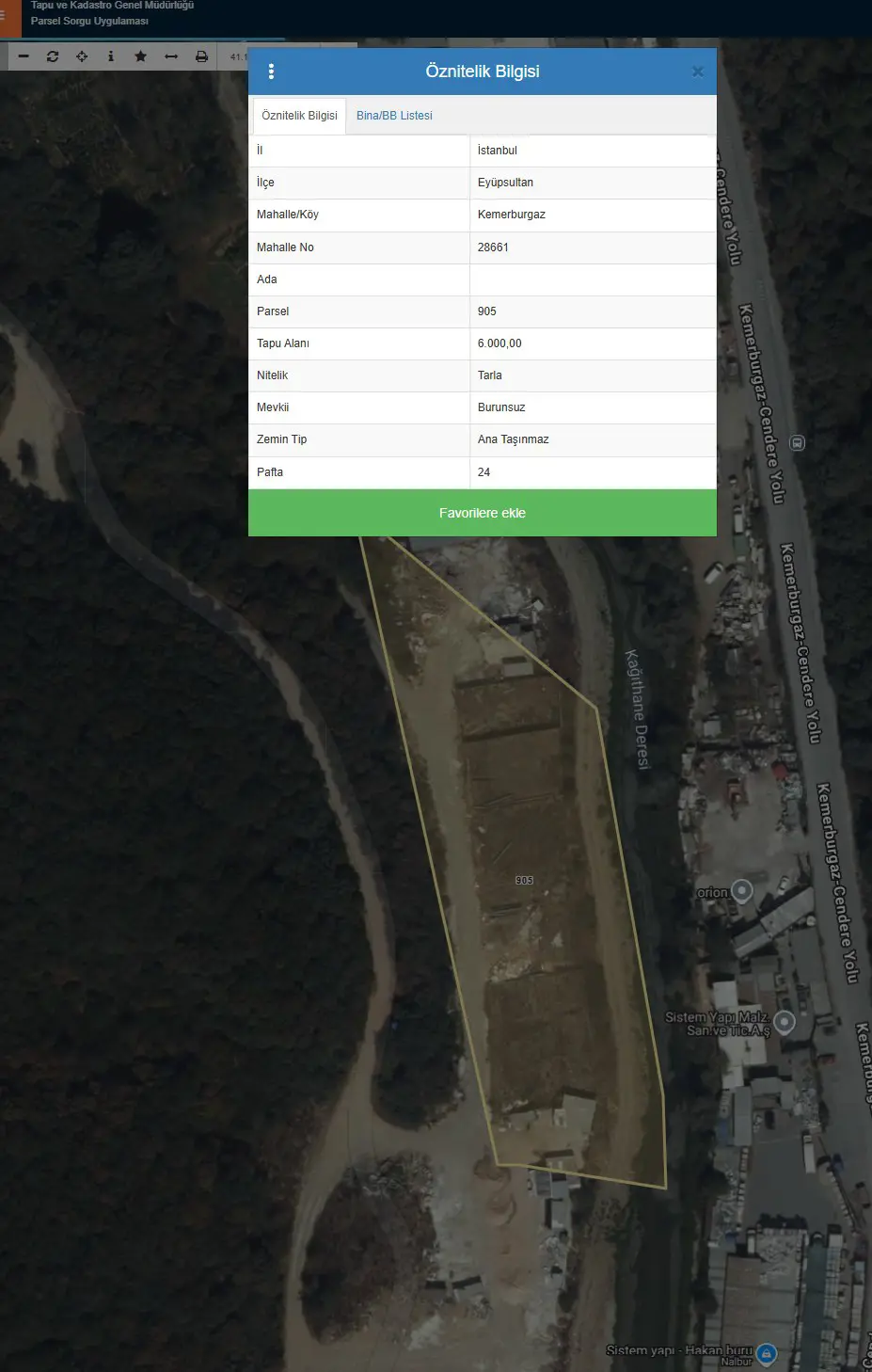This screenshot has width=872, height=1372.
Task: Click the Mahalle/Köy row label
Action: [288, 215]
